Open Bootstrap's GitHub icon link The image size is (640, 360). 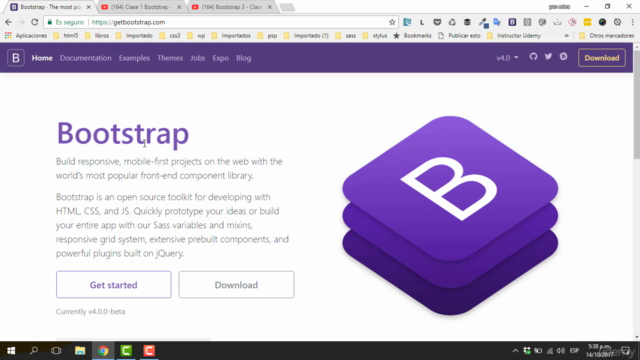coord(533,57)
